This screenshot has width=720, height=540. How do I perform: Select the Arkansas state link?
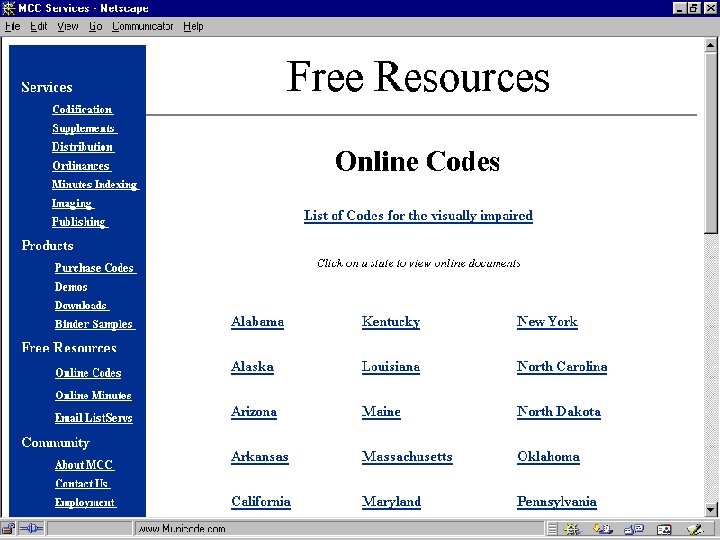click(x=260, y=457)
